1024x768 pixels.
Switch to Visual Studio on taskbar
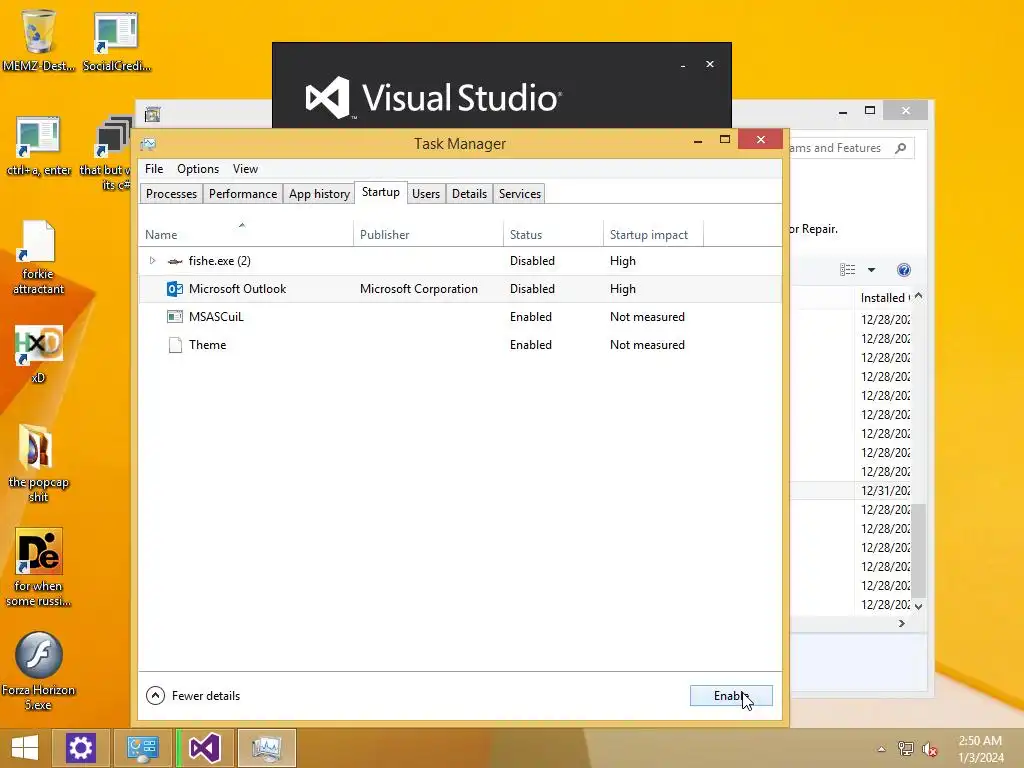[205, 748]
